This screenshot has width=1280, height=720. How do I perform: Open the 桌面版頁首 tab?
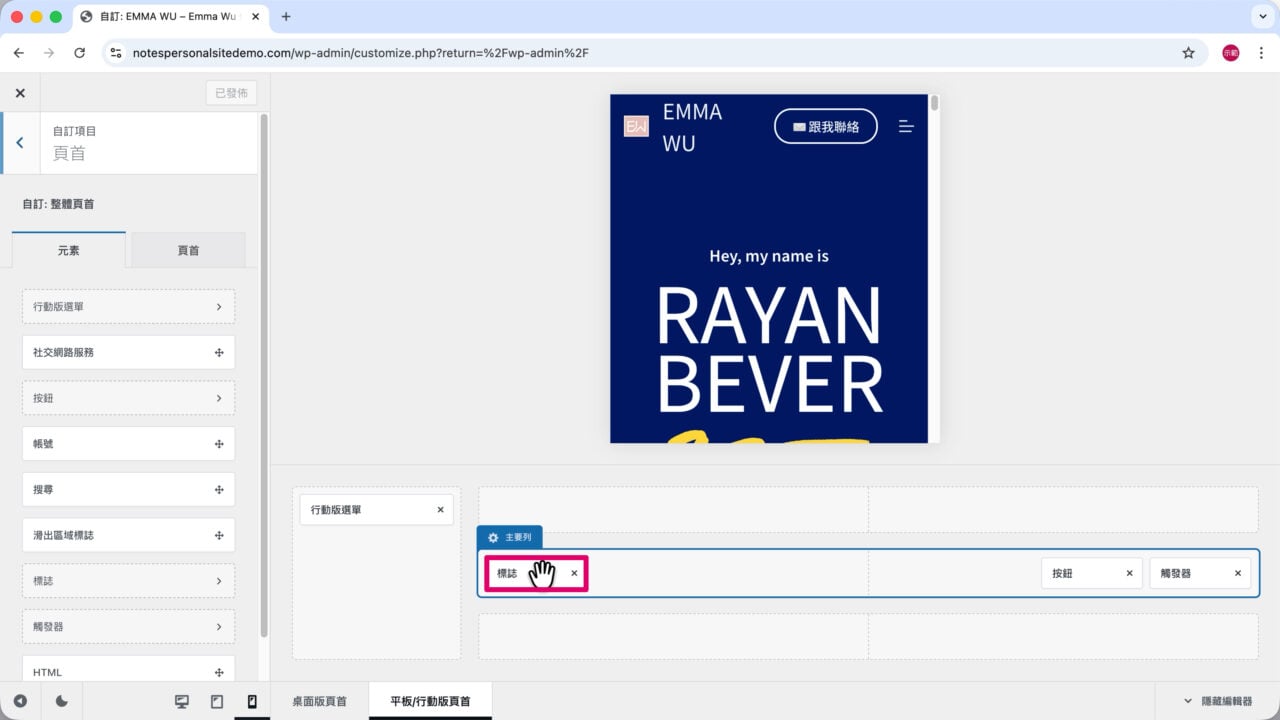click(x=319, y=701)
